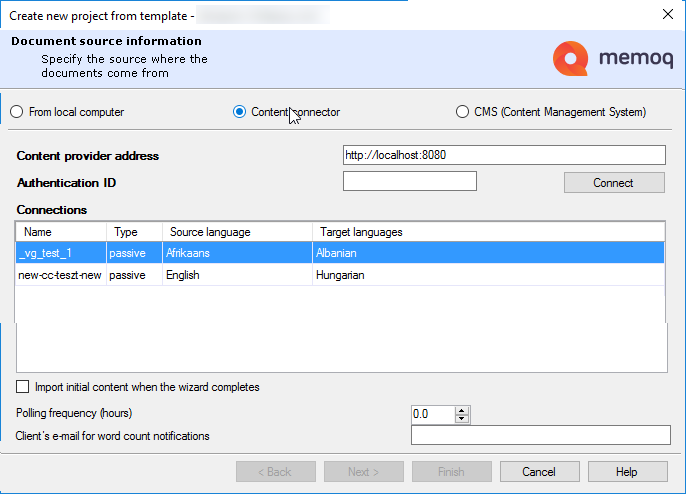Select the From local computer option
This screenshot has height=494, width=686.
(x=17, y=112)
